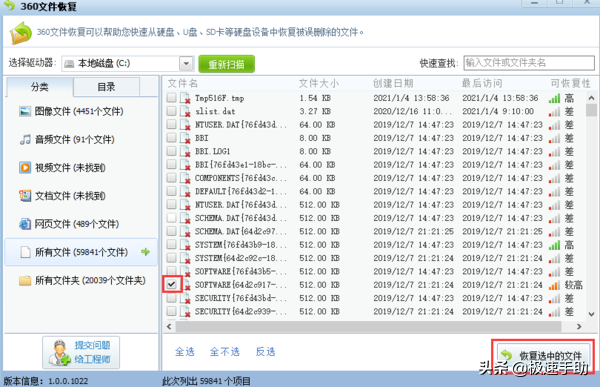Viewport: 600px width, 387px height.
Task: Click the 全选 link
Action: pyautogui.click(x=185, y=351)
